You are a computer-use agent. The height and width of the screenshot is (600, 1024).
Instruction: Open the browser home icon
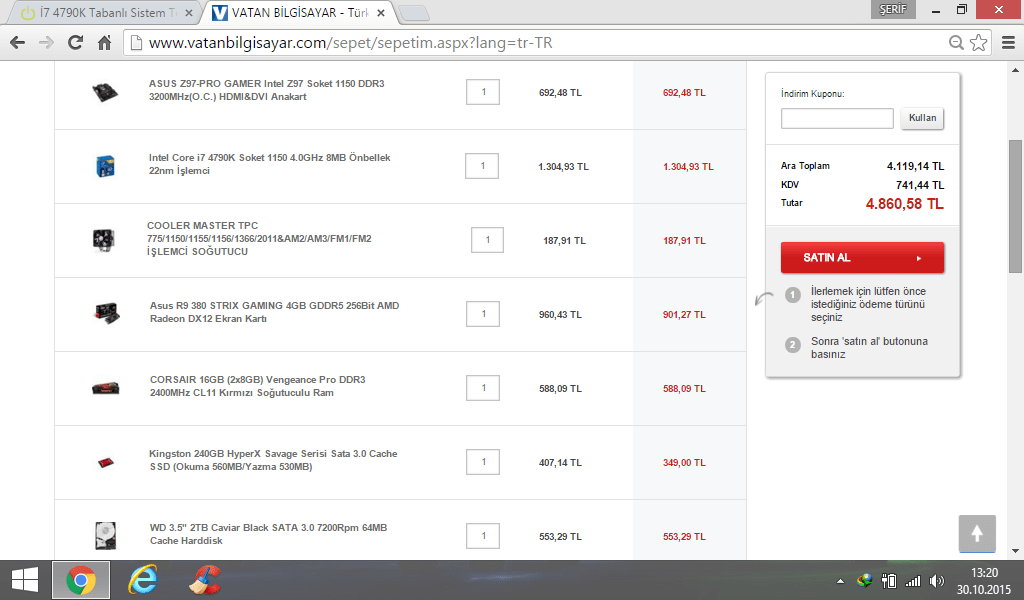[104, 42]
